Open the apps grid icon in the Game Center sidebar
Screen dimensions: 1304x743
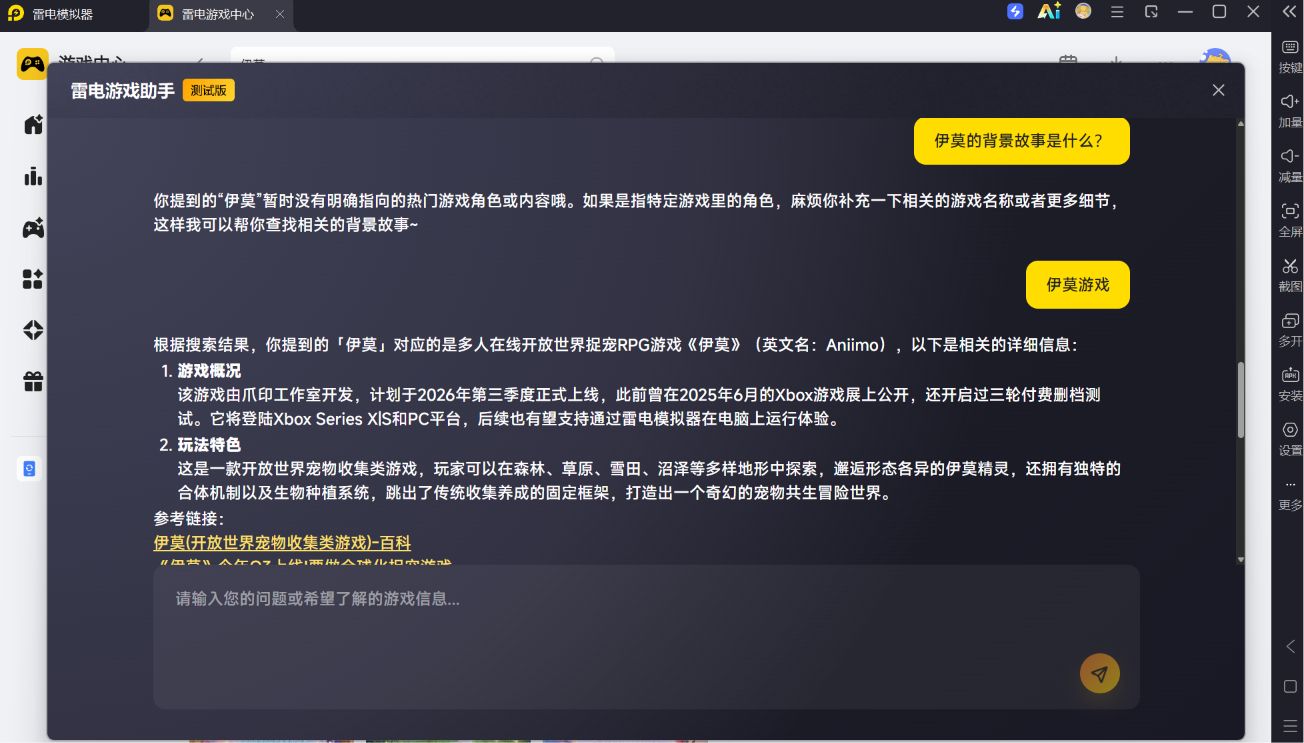point(33,279)
